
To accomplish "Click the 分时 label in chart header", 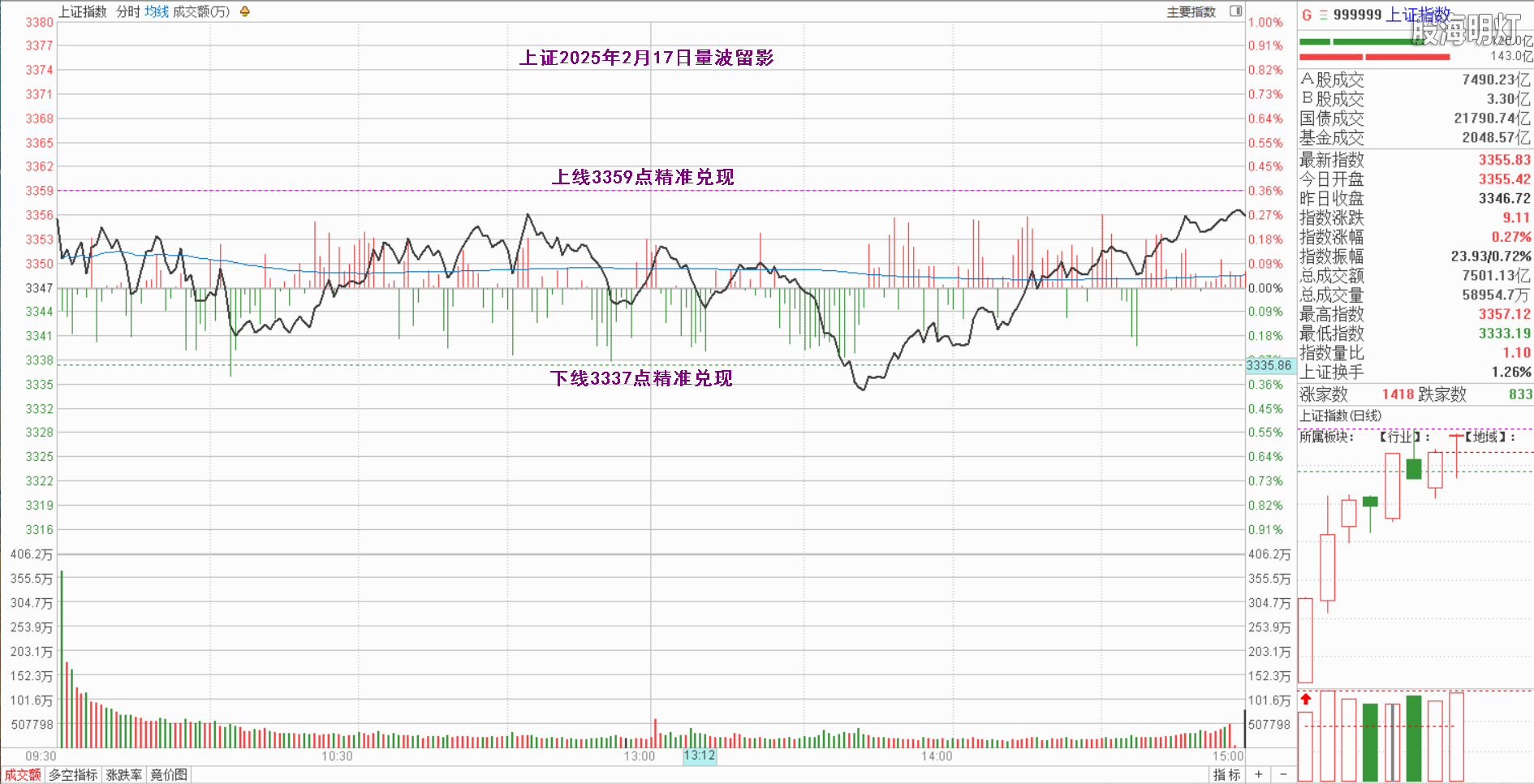I will (128, 11).
